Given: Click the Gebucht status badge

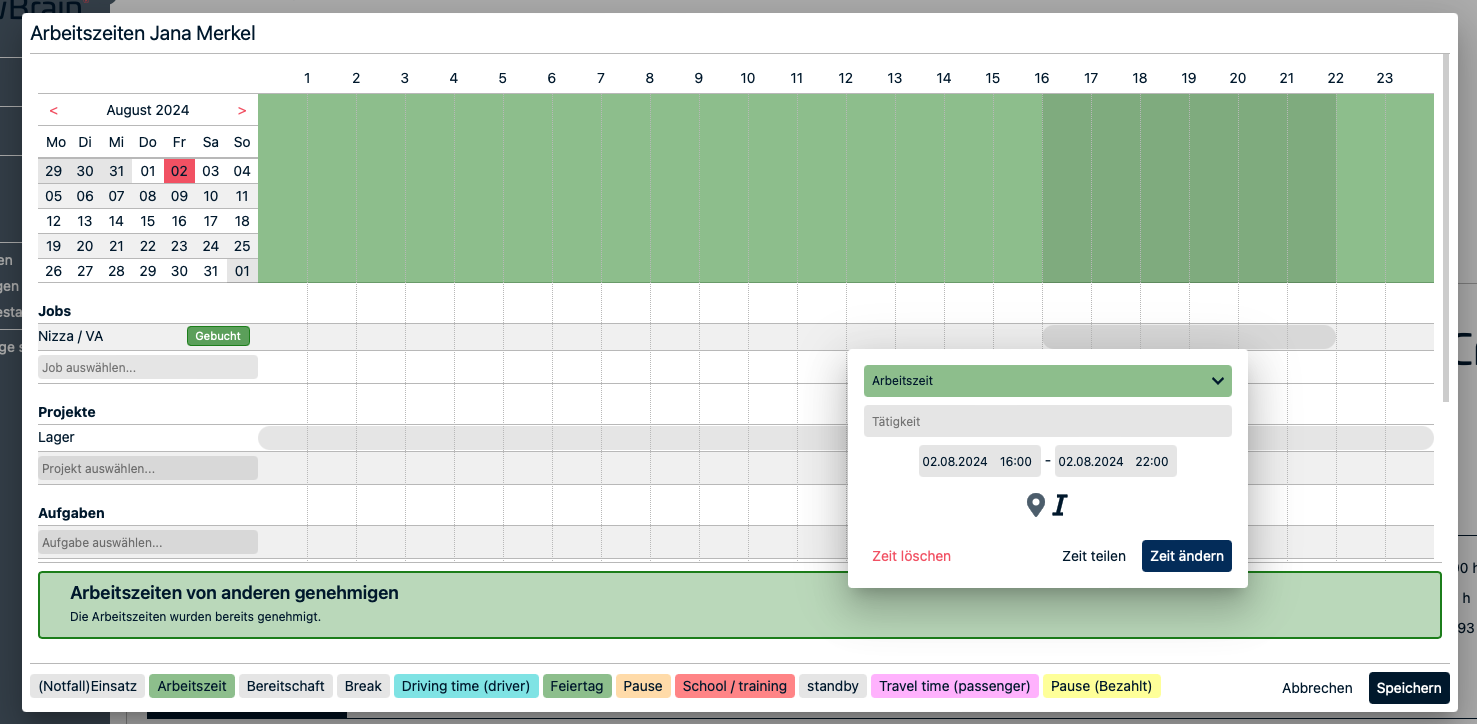Looking at the screenshot, I should (x=218, y=337).
